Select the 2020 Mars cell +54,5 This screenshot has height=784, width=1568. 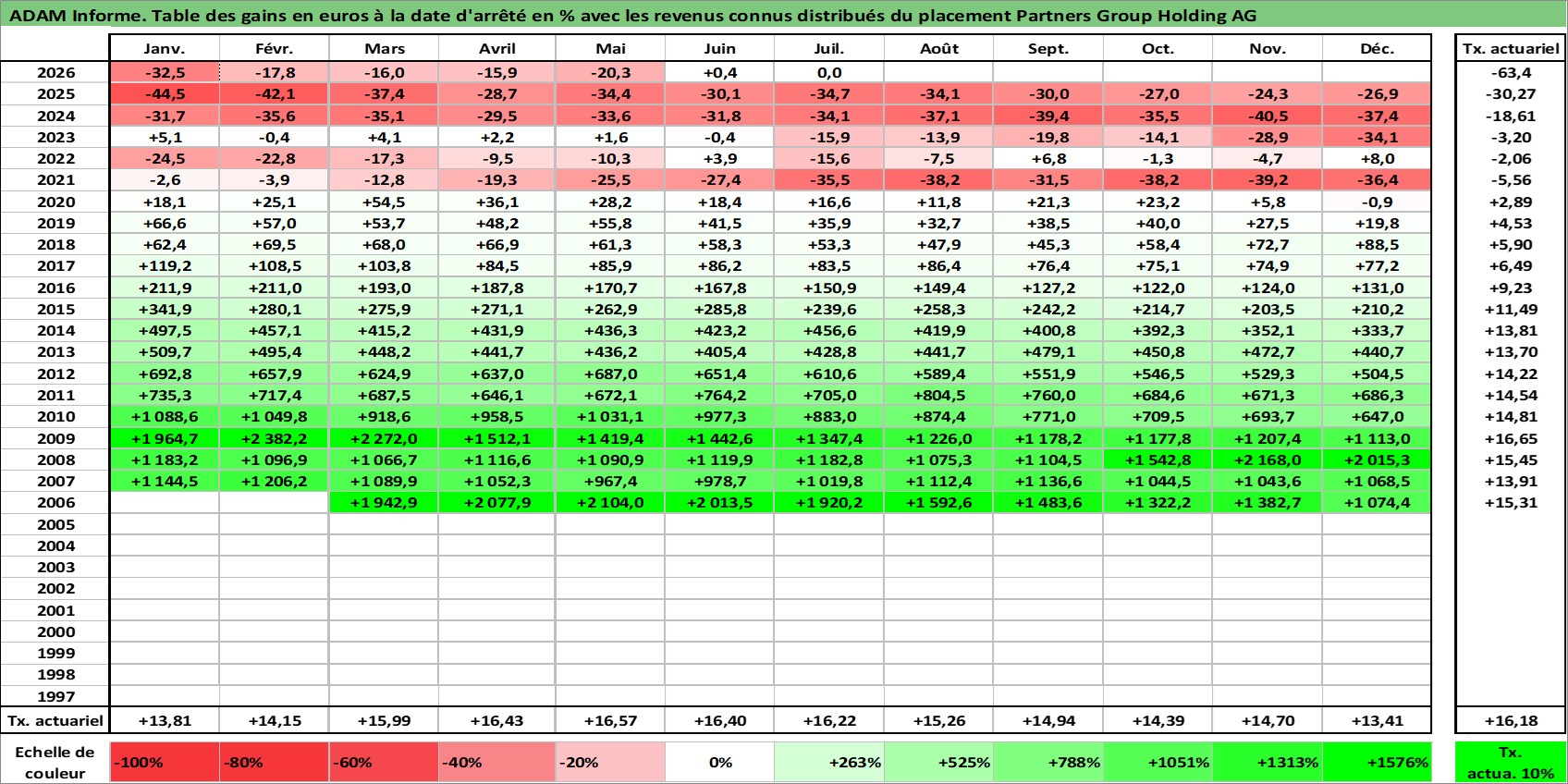click(384, 202)
